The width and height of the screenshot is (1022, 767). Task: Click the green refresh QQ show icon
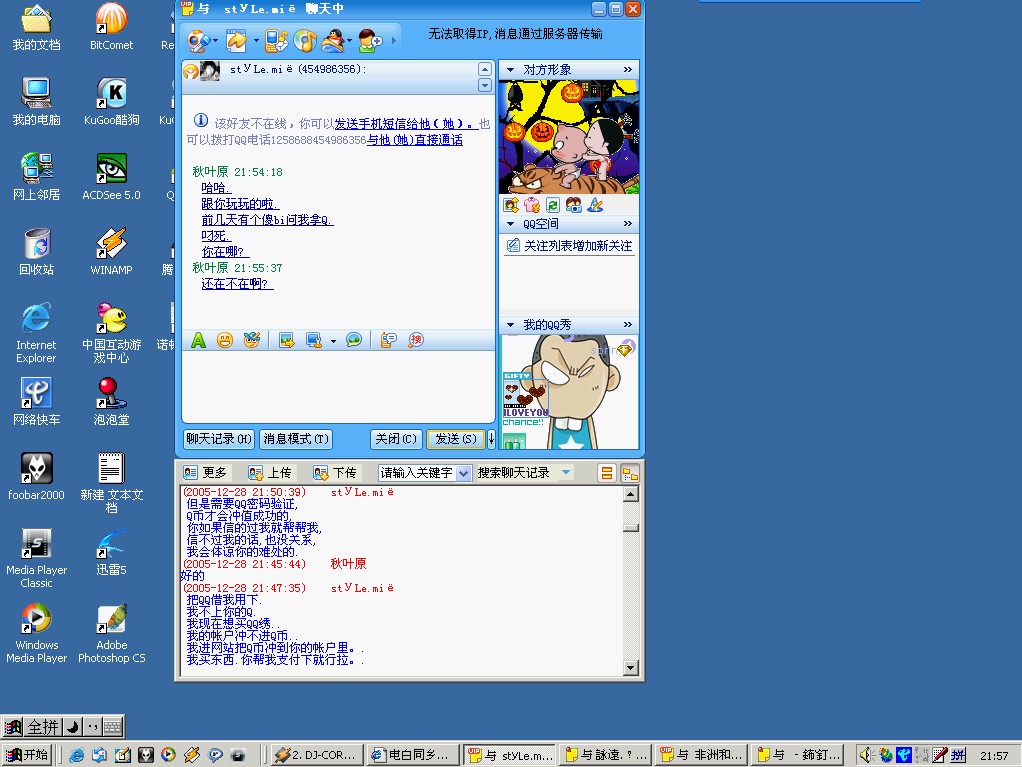pyautogui.click(x=552, y=205)
